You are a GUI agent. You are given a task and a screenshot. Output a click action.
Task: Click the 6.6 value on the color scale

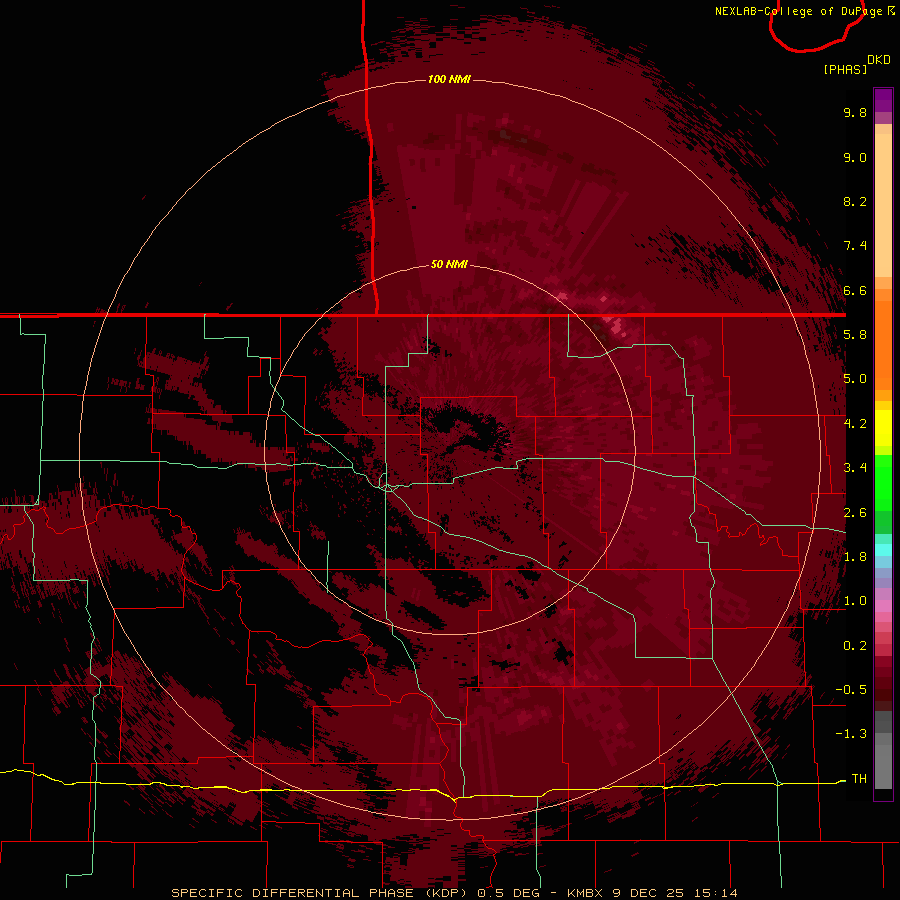click(855, 290)
